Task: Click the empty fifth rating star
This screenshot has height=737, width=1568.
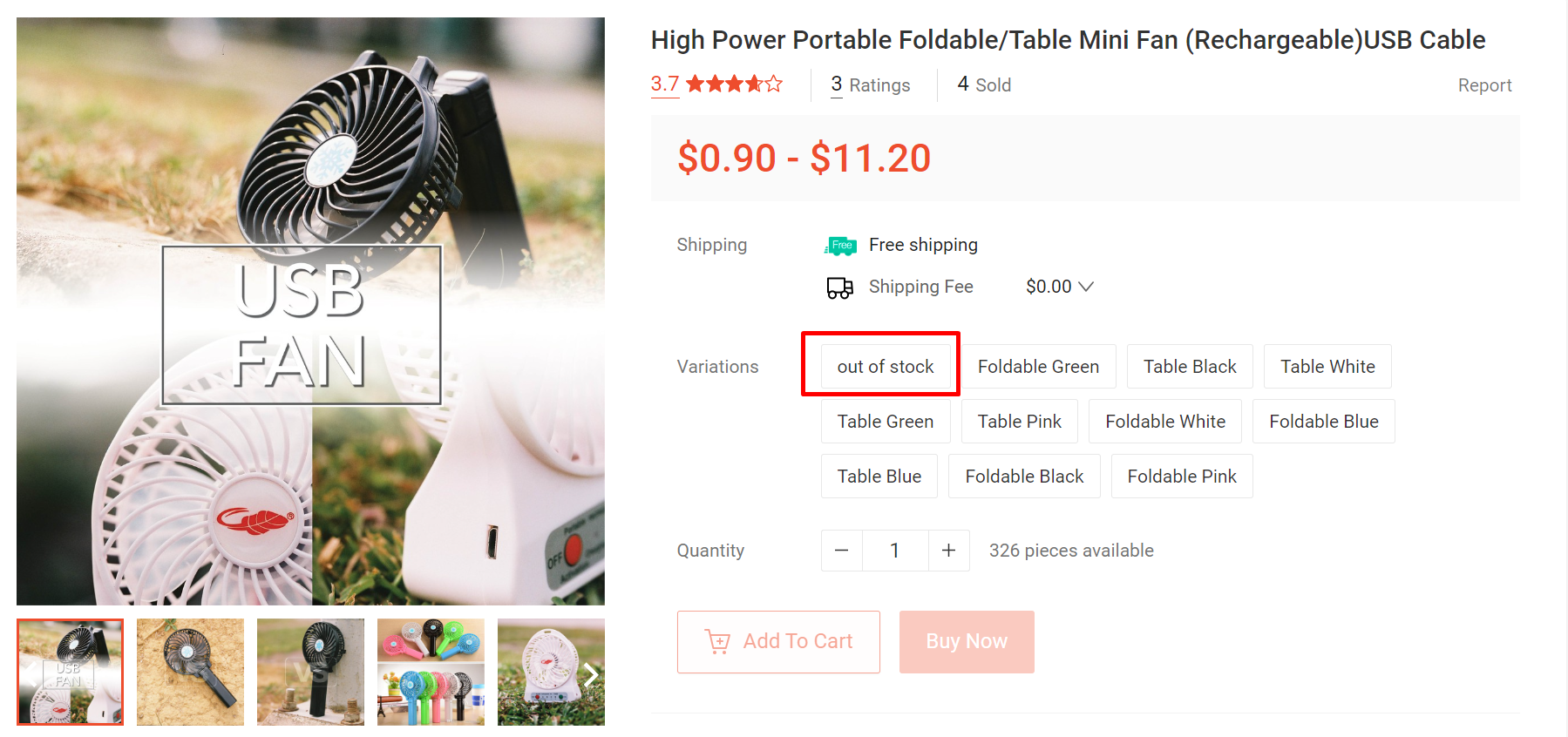Action: (x=772, y=84)
